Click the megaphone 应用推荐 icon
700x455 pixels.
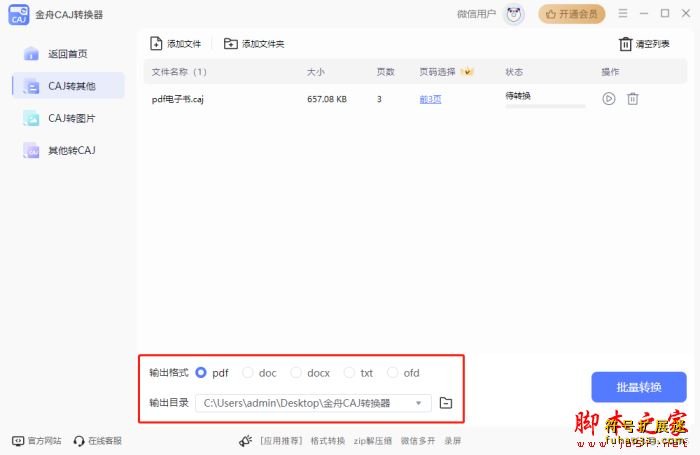pos(246,441)
